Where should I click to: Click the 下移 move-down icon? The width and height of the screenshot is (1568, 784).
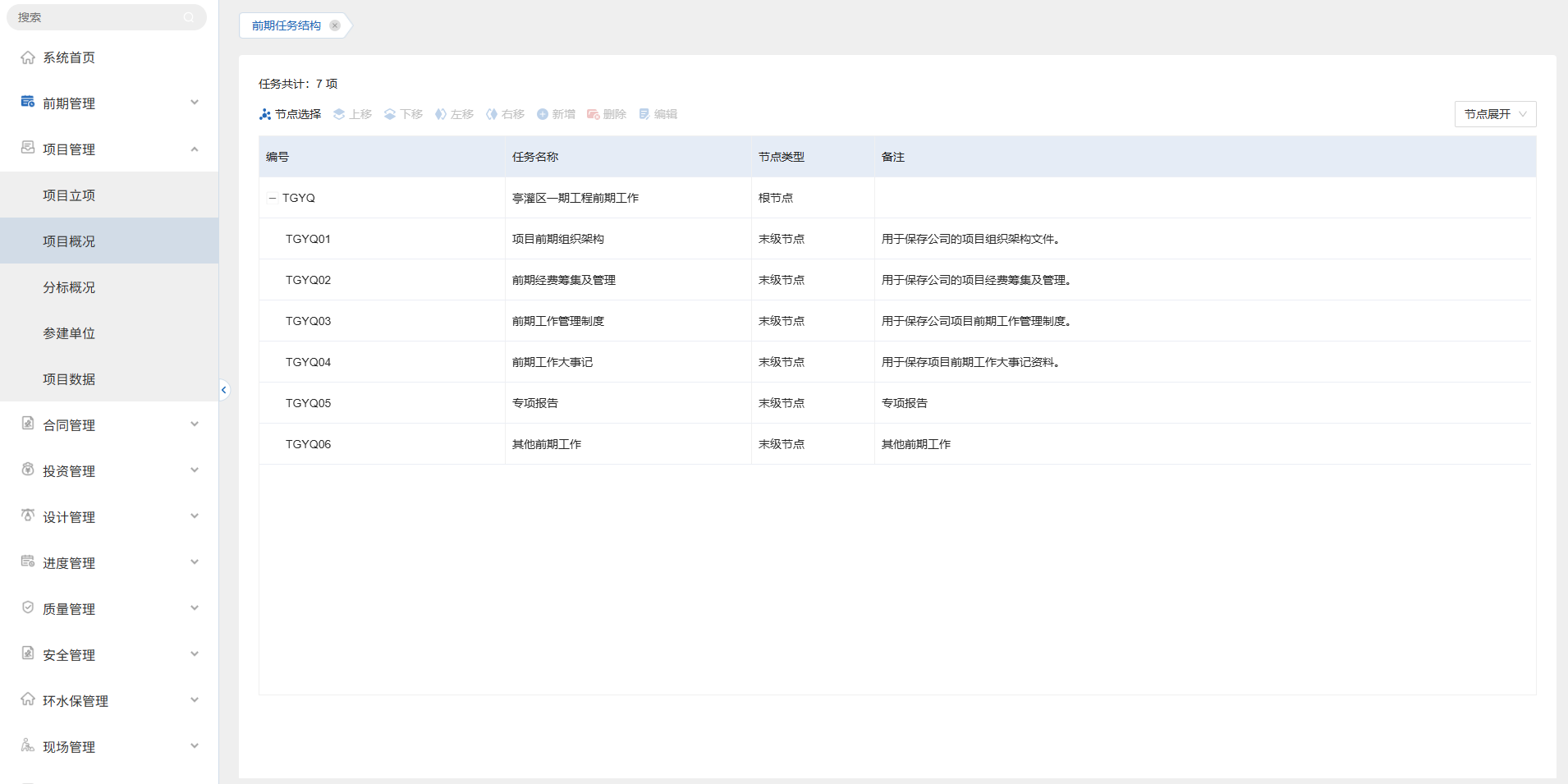[x=390, y=114]
